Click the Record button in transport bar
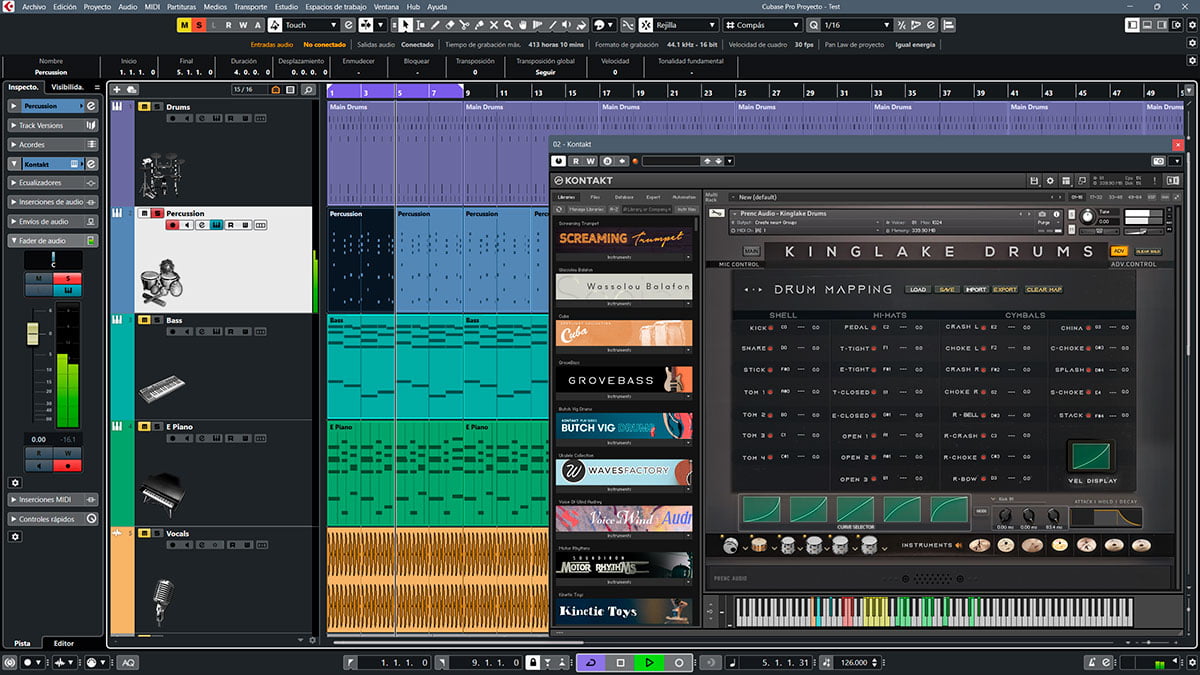 (x=679, y=663)
